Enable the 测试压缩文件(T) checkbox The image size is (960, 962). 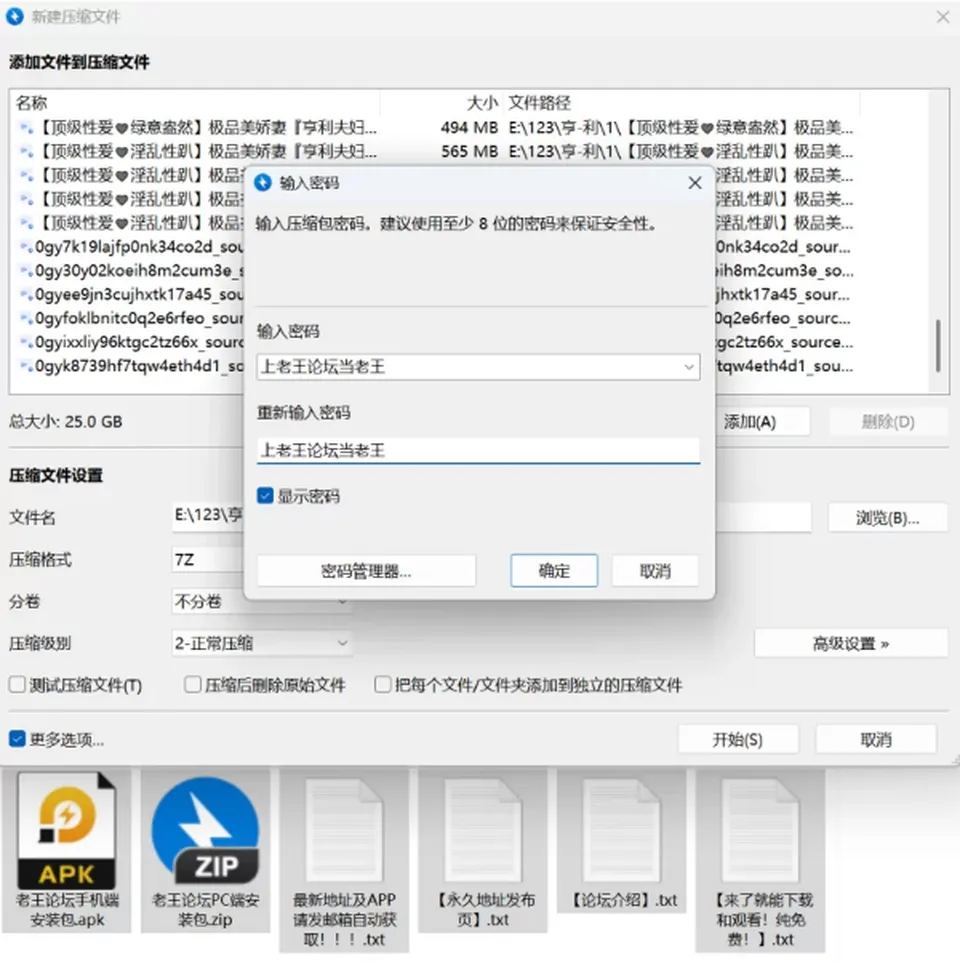(17, 684)
